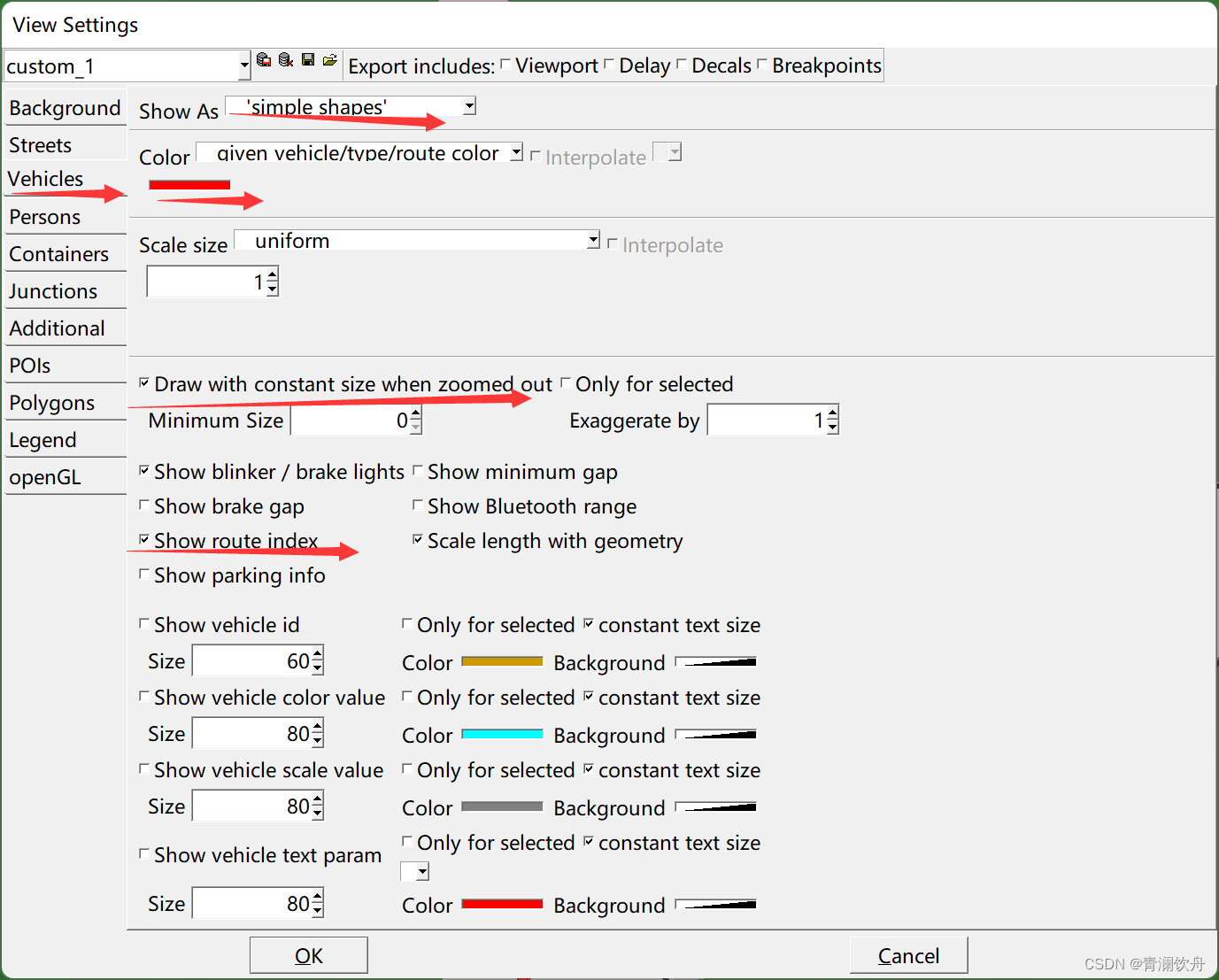
Task: Click the scale size value field
Action: click(206, 282)
